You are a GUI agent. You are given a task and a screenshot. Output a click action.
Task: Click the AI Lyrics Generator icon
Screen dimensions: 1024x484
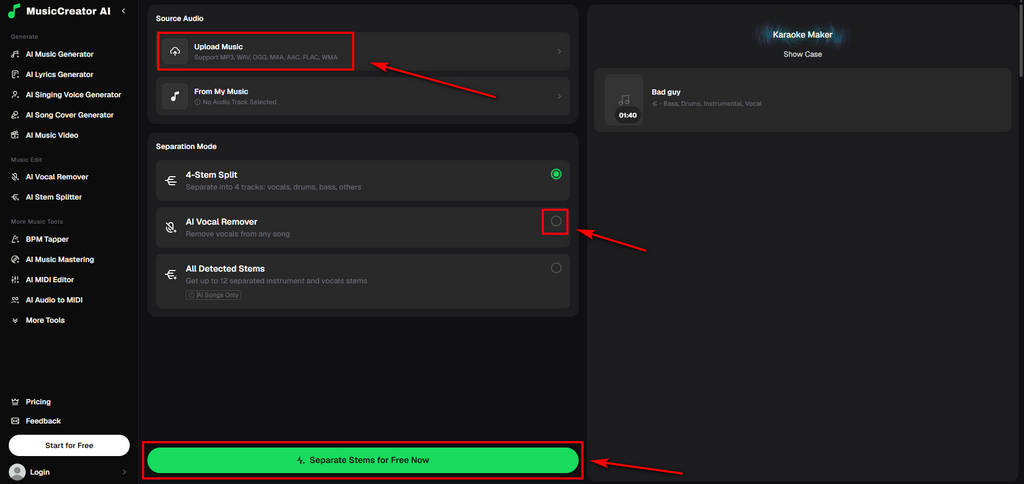click(x=15, y=74)
